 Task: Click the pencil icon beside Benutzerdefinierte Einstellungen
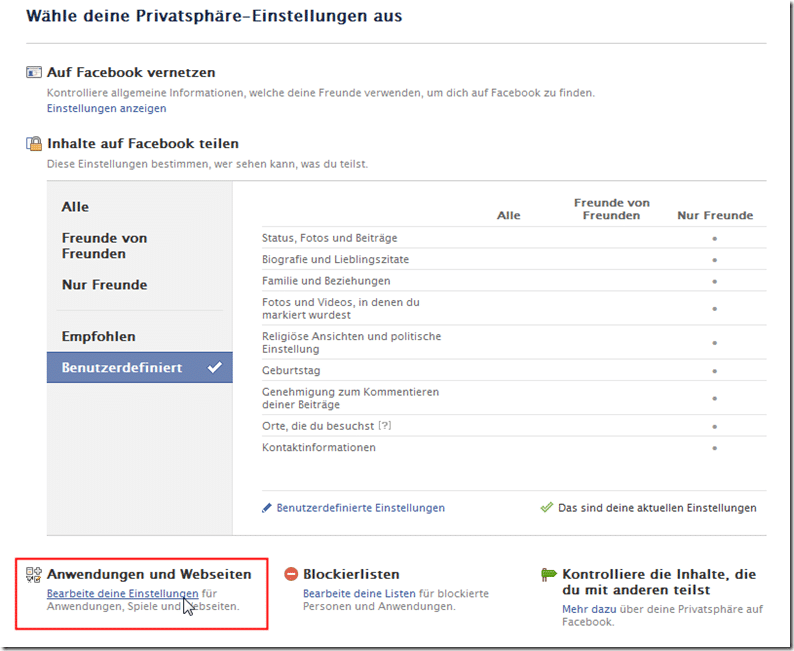pyautogui.click(x=267, y=508)
